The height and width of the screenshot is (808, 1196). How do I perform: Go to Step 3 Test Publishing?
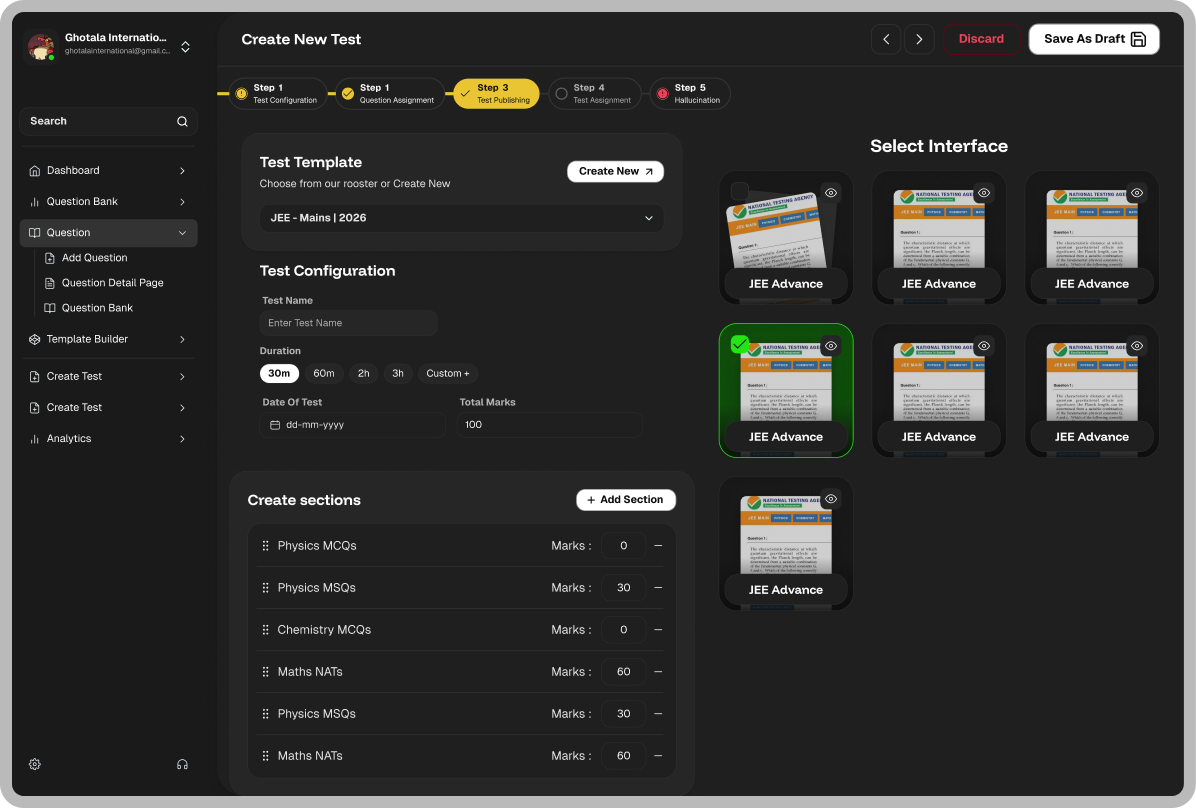click(x=497, y=94)
